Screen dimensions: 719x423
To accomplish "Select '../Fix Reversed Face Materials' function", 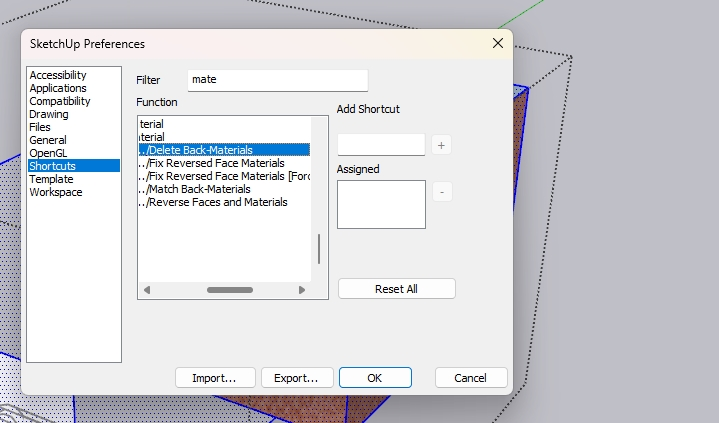I will coord(224,163).
